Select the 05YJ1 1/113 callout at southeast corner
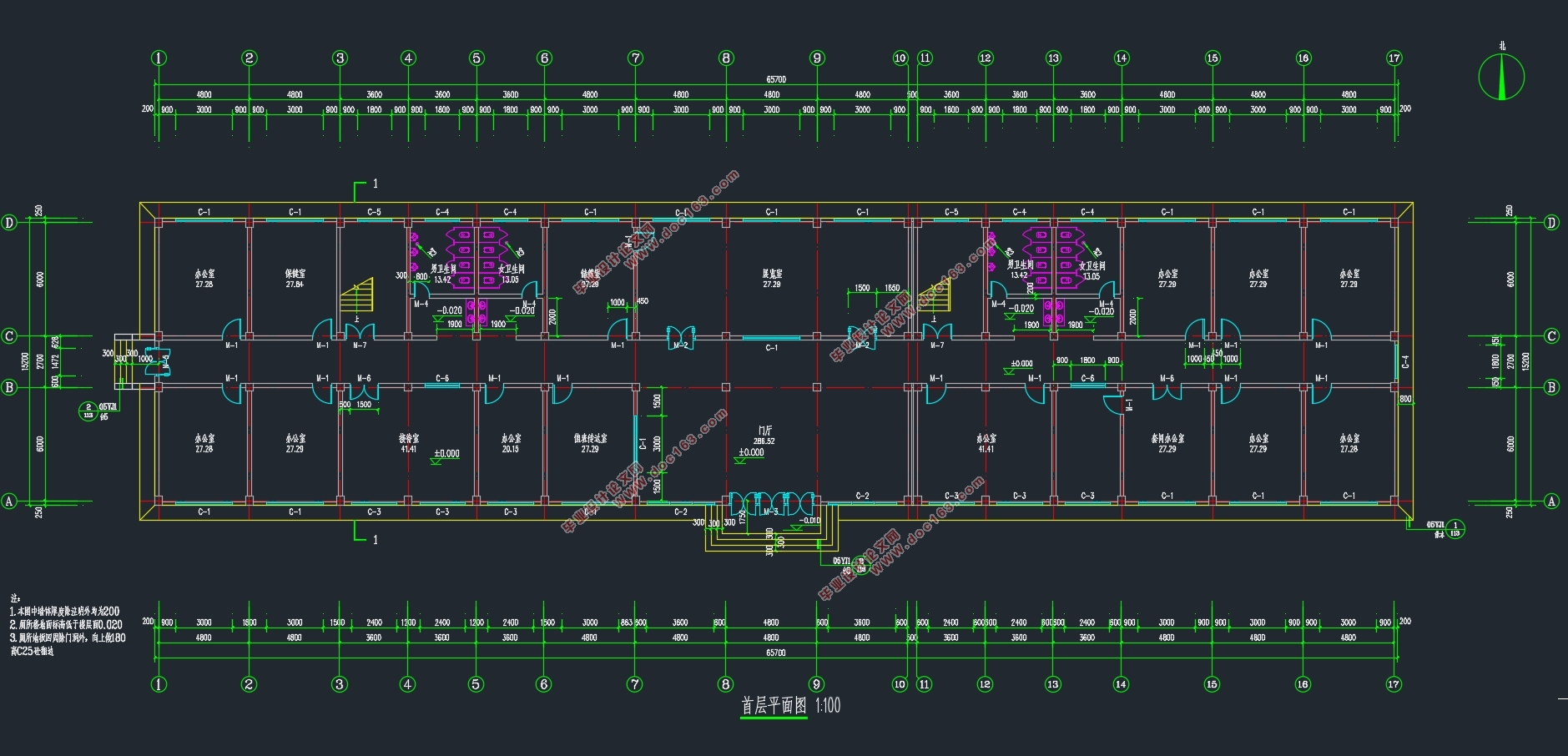Viewport: 1568px width, 756px height. 1445,529
